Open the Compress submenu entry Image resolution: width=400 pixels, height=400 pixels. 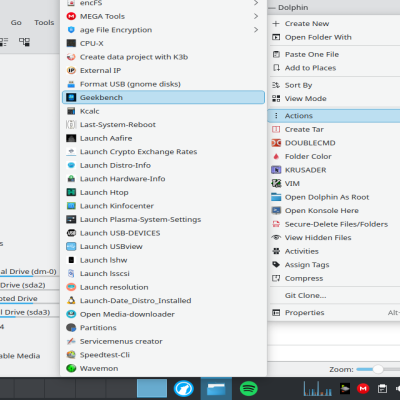click(x=334, y=278)
